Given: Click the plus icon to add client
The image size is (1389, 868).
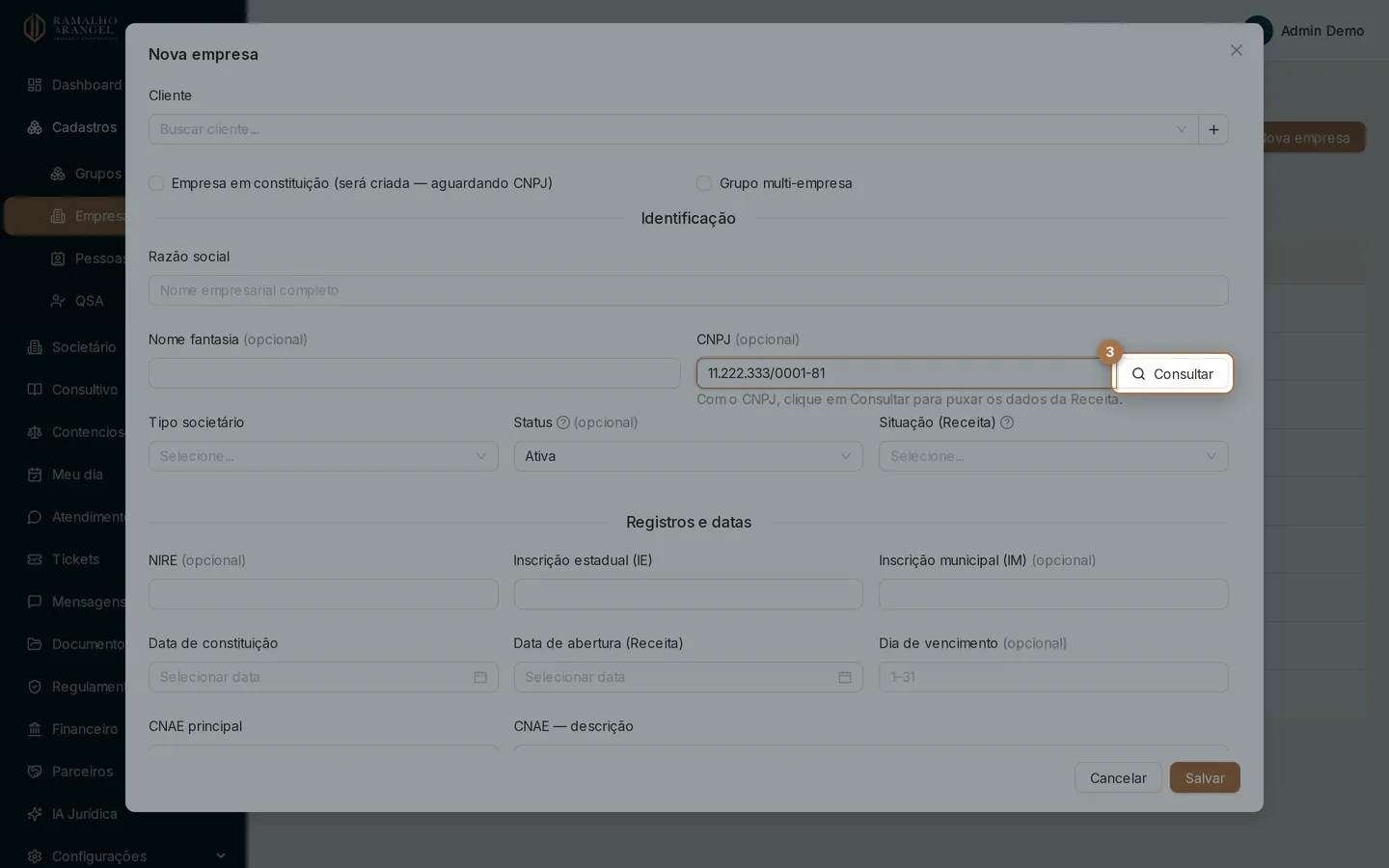Looking at the screenshot, I should (1213, 129).
